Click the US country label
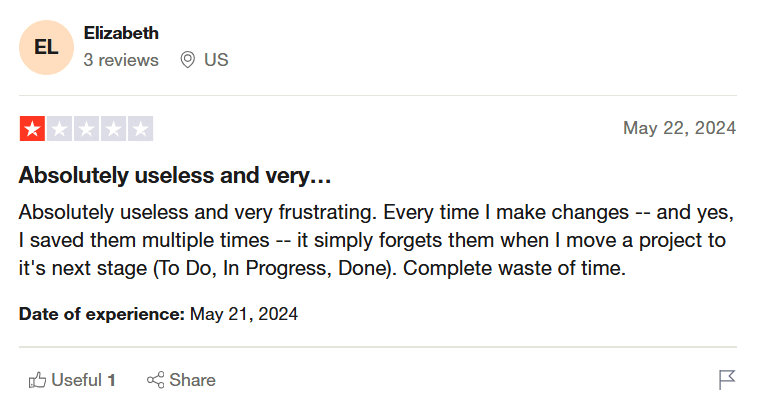Viewport: 757px width, 409px height. [x=216, y=60]
